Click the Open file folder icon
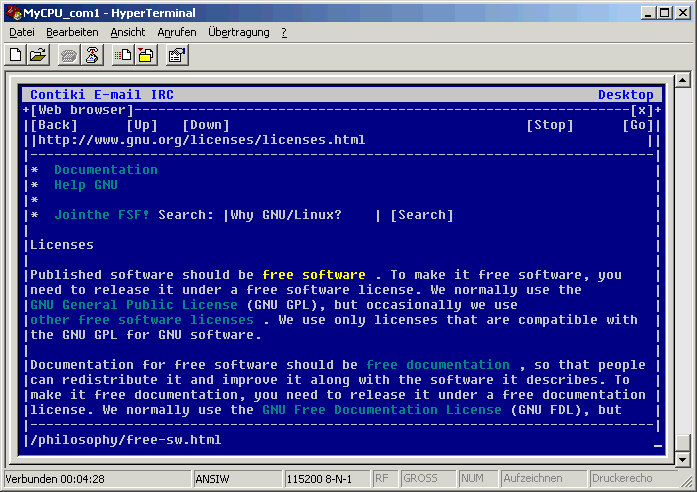The height and width of the screenshot is (492, 697). (38, 55)
